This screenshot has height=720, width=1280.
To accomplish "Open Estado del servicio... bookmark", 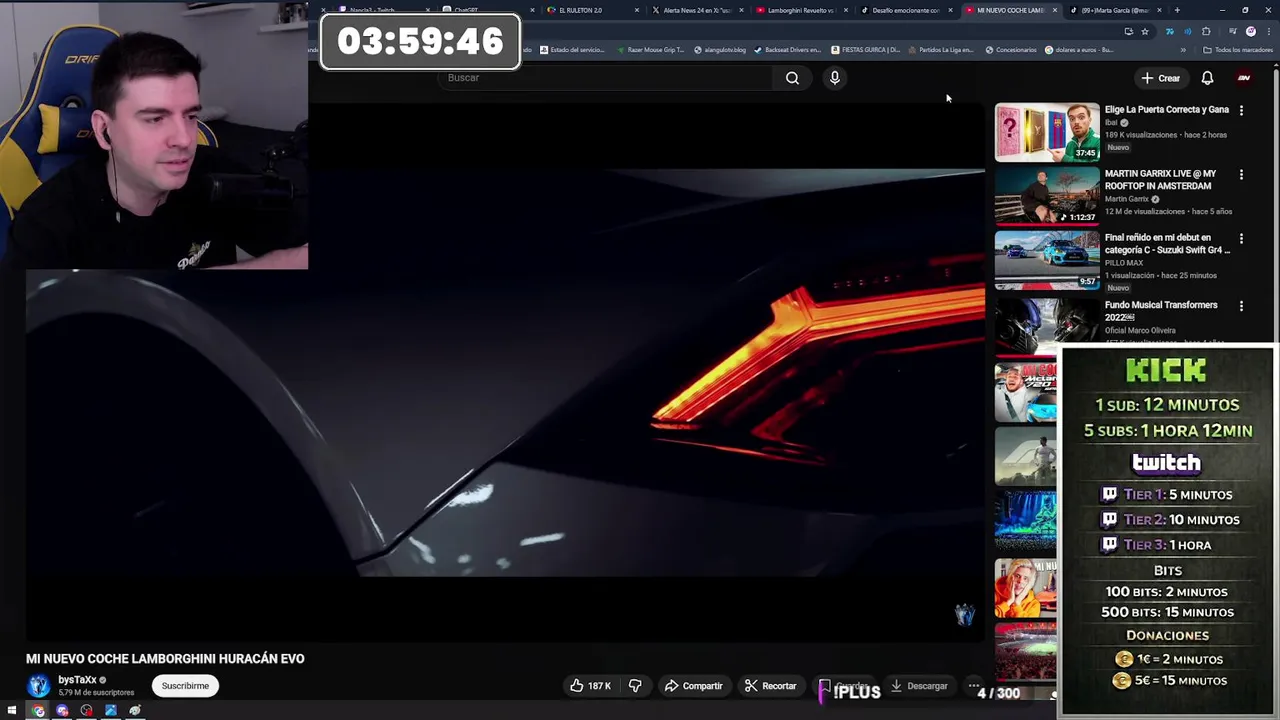I will pyautogui.click(x=573, y=50).
